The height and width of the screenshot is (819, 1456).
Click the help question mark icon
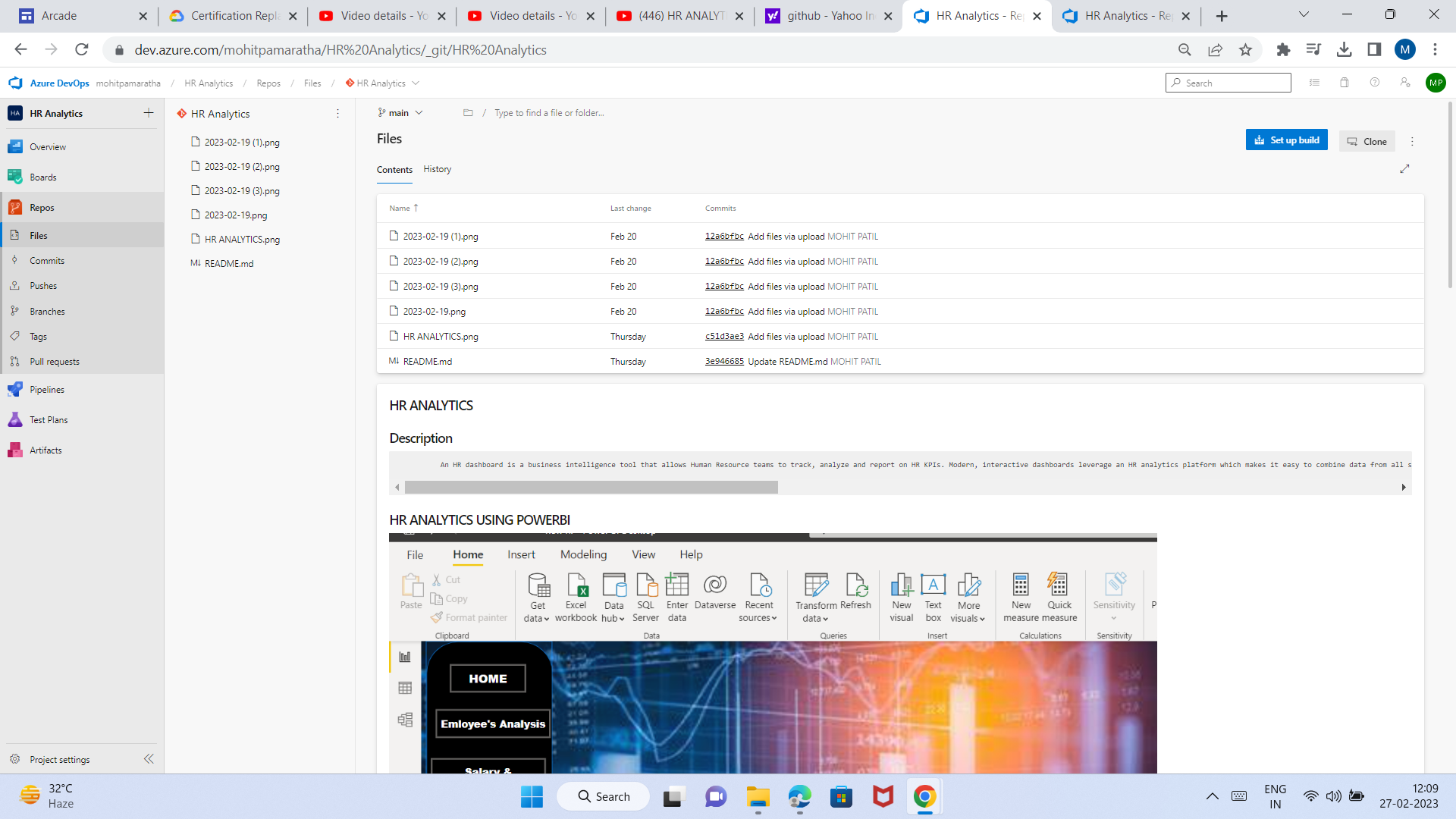(1375, 83)
